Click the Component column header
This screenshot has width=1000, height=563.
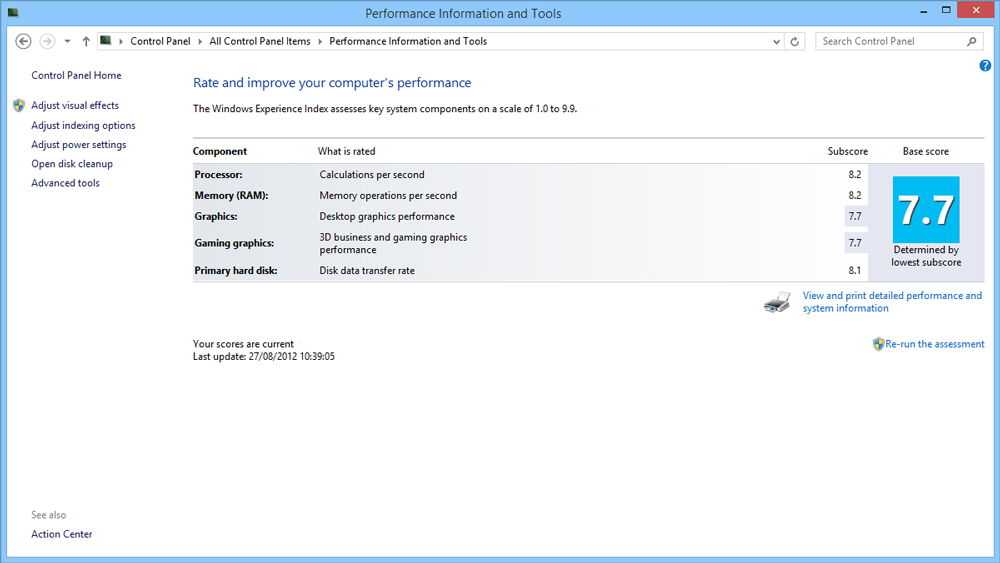[x=219, y=151]
